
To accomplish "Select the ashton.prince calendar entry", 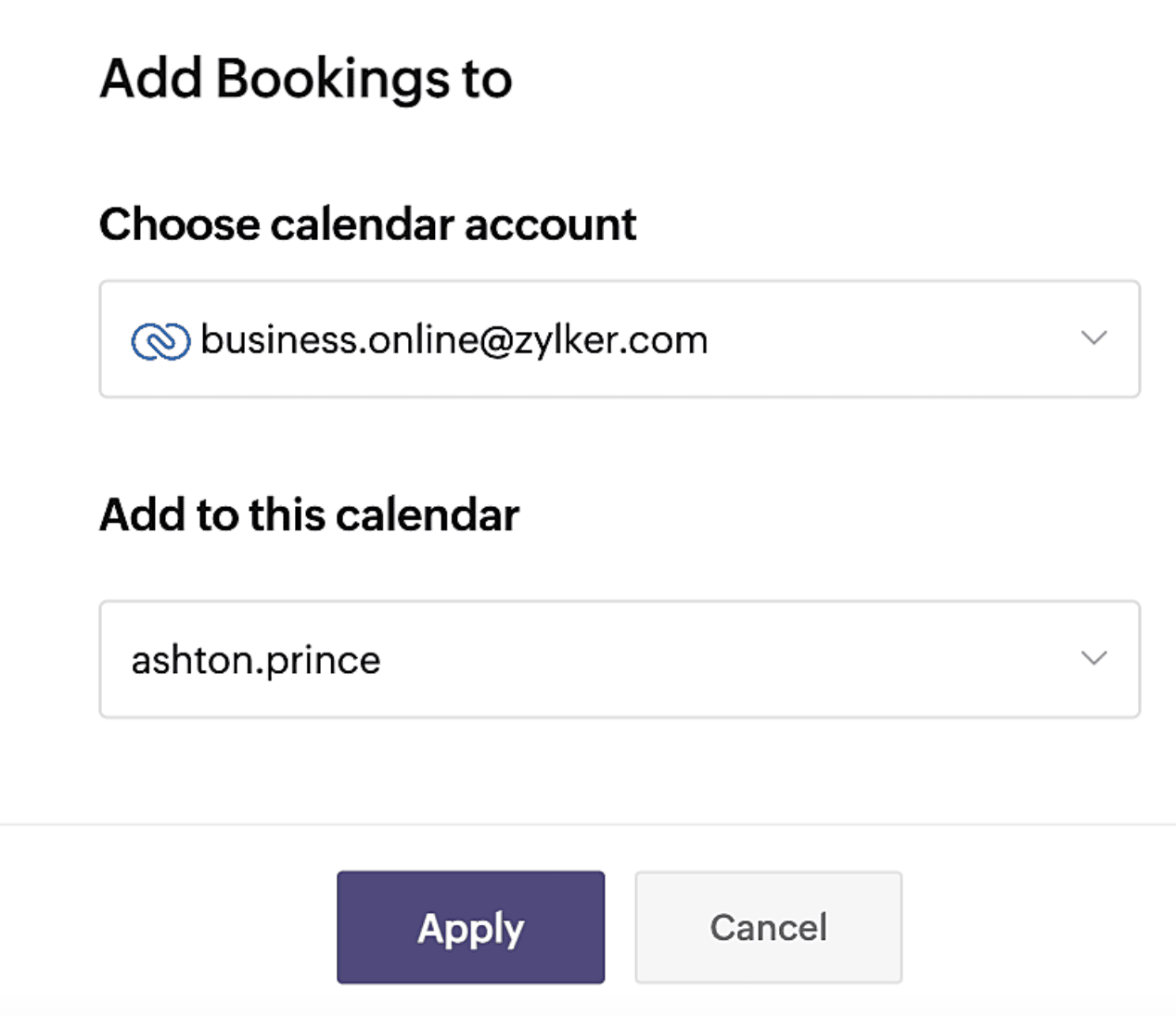I will pyautogui.click(x=256, y=660).
